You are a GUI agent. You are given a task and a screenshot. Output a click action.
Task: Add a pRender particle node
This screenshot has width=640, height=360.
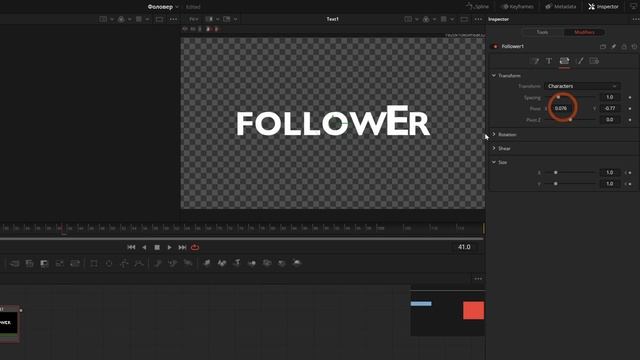[x=188, y=263]
